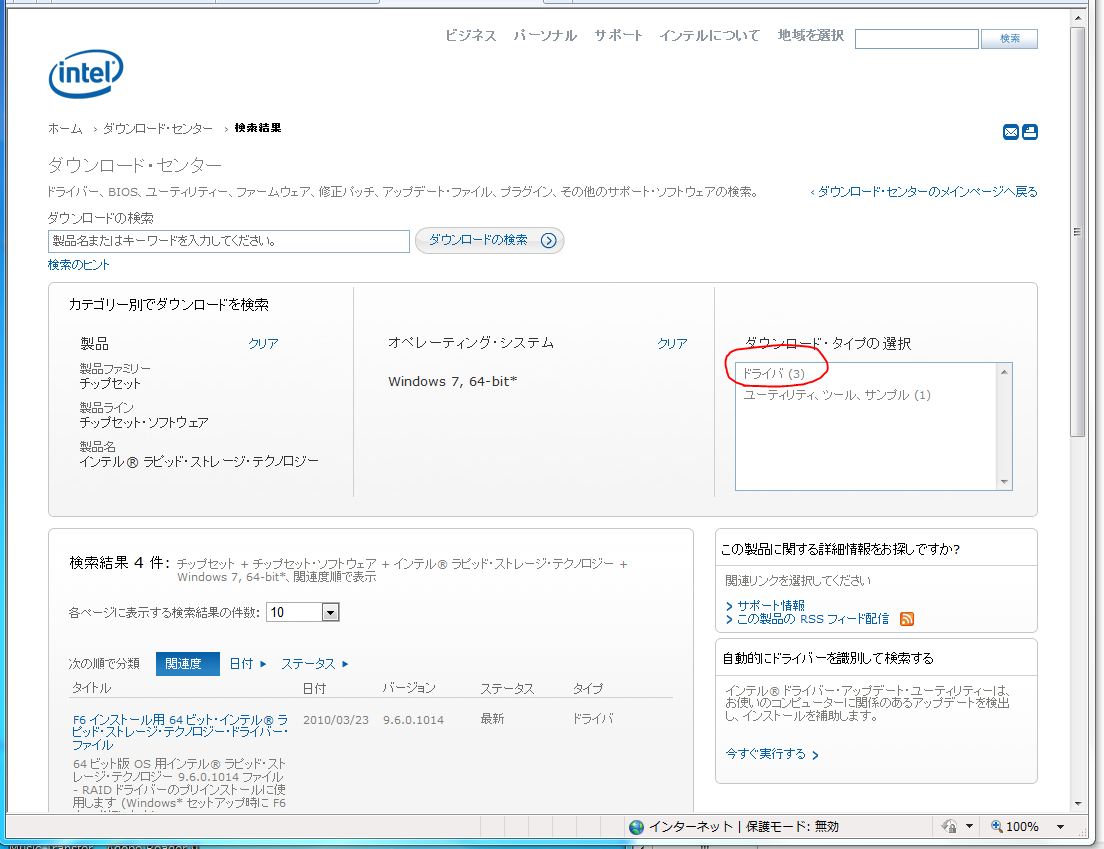1104x849 pixels.
Task: Click the 検索のヒント link
Action: (79, 265)
